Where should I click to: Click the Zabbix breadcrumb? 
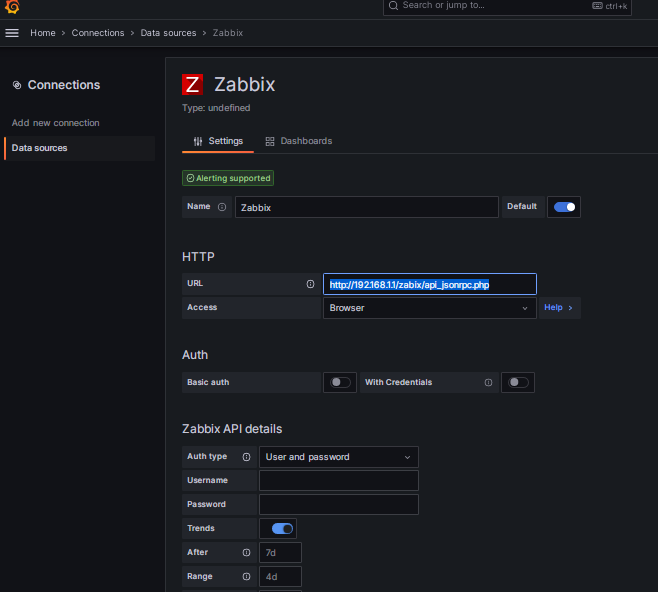tap(228, 33)
